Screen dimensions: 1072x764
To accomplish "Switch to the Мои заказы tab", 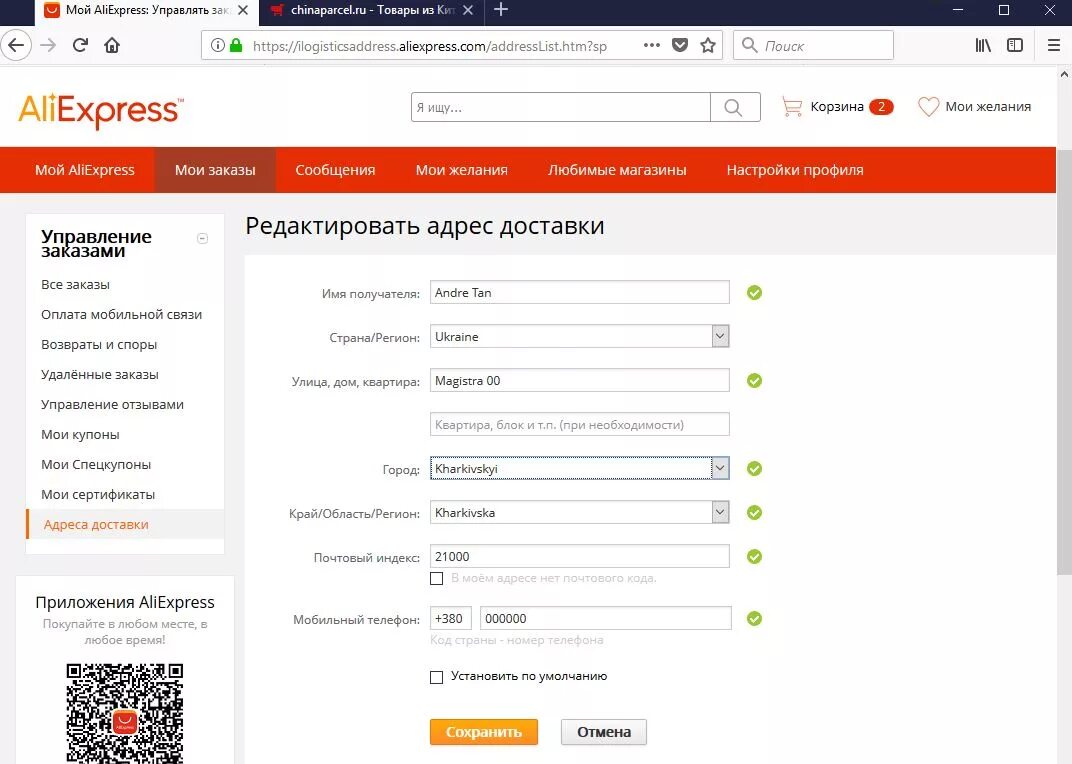I will (x=214, y=170).
